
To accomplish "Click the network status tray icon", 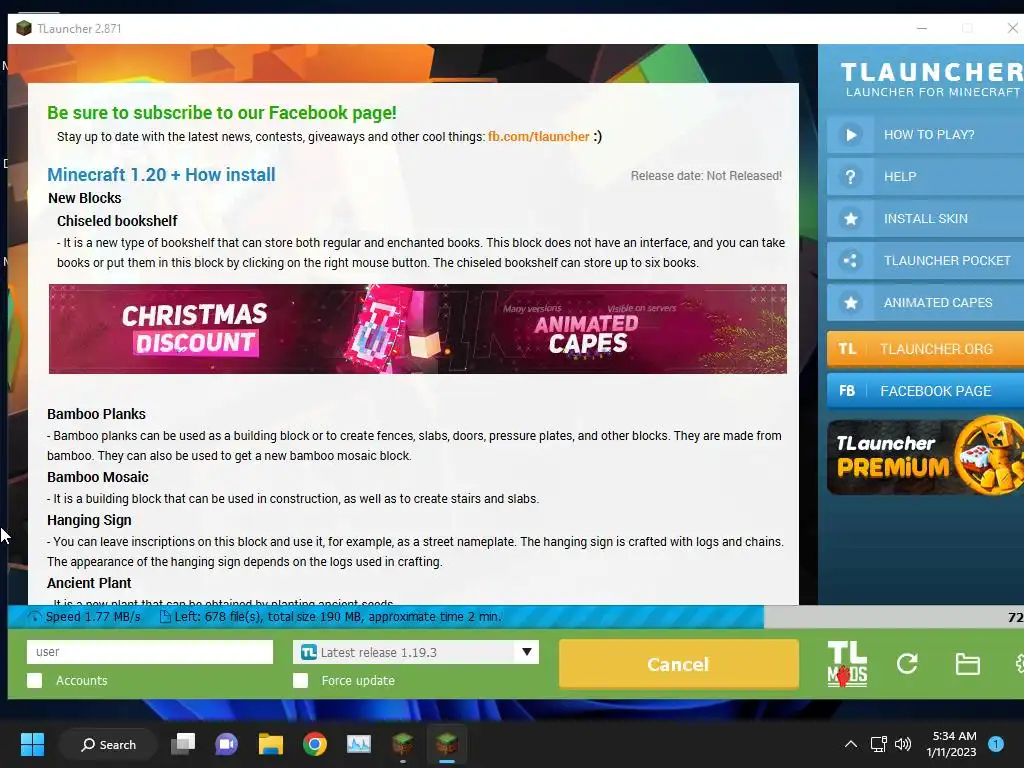I will click(x=878, y=744).
